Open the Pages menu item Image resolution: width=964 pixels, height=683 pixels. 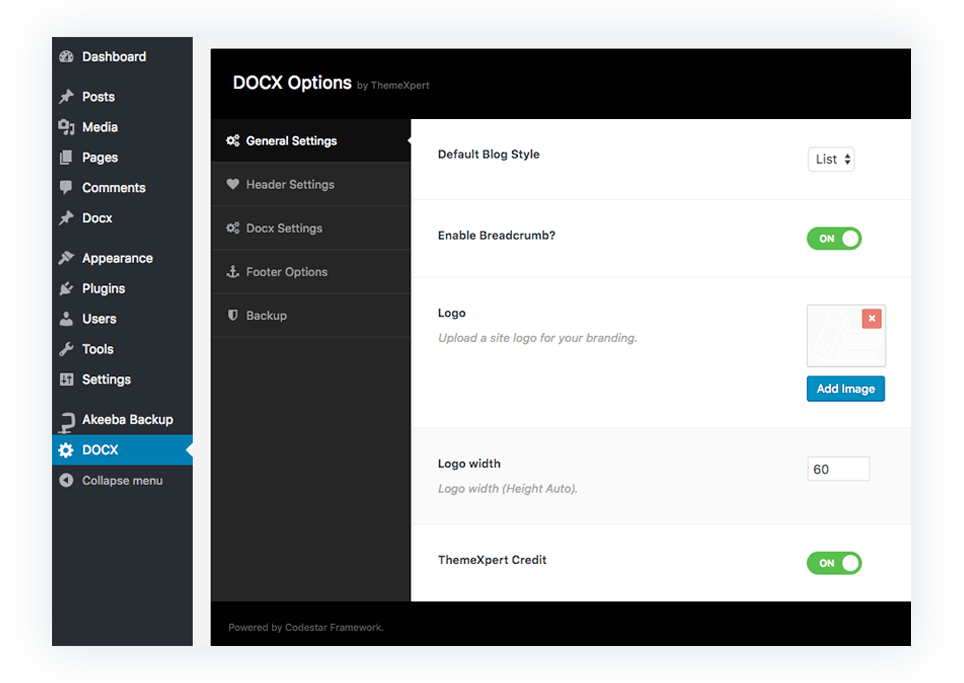[122, 157]
